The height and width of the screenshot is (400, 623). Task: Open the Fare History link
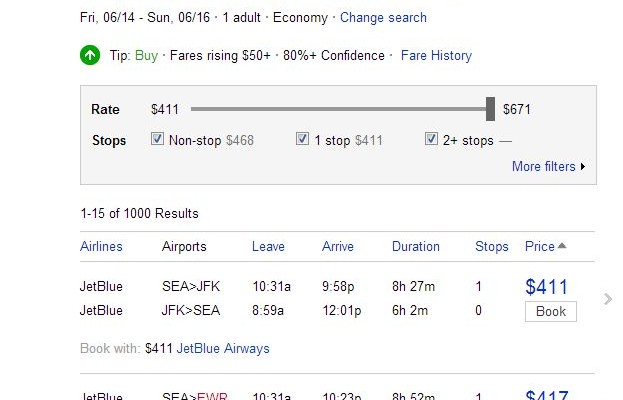436,56
